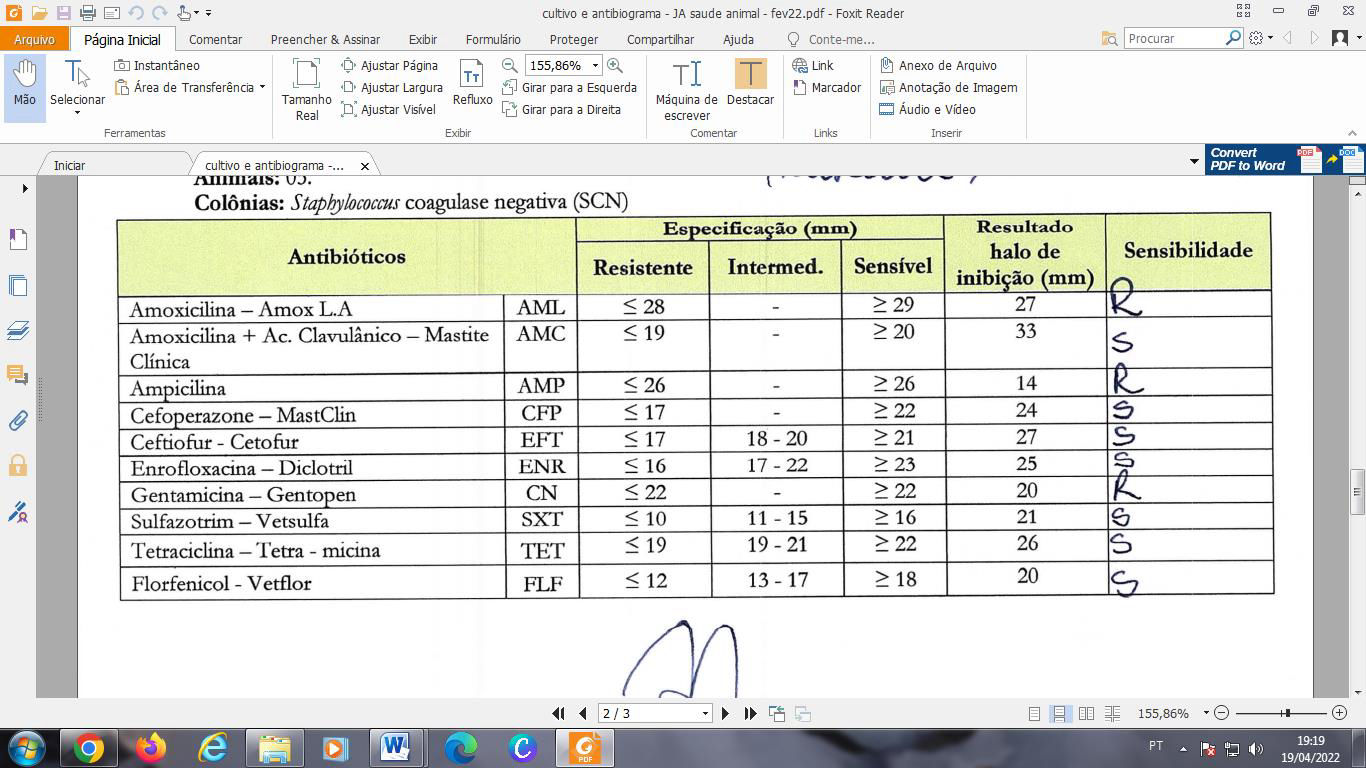Go to first page button
The width and height of the screenshot is (1366, 768).
(559, 713)
